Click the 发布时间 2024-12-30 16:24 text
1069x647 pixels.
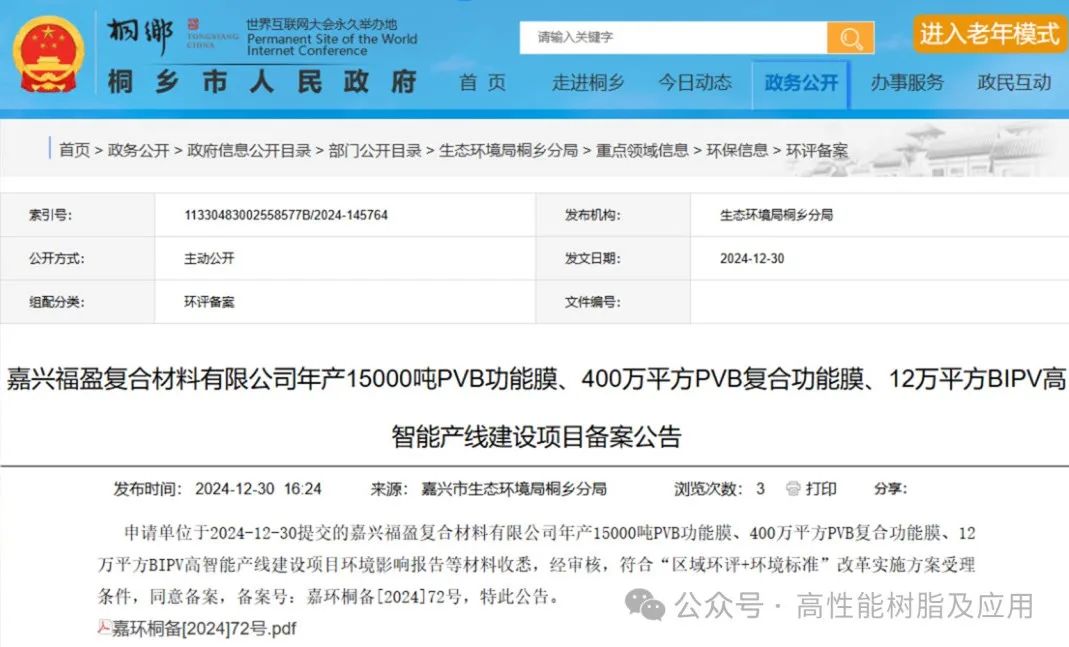tap(217, 489)
